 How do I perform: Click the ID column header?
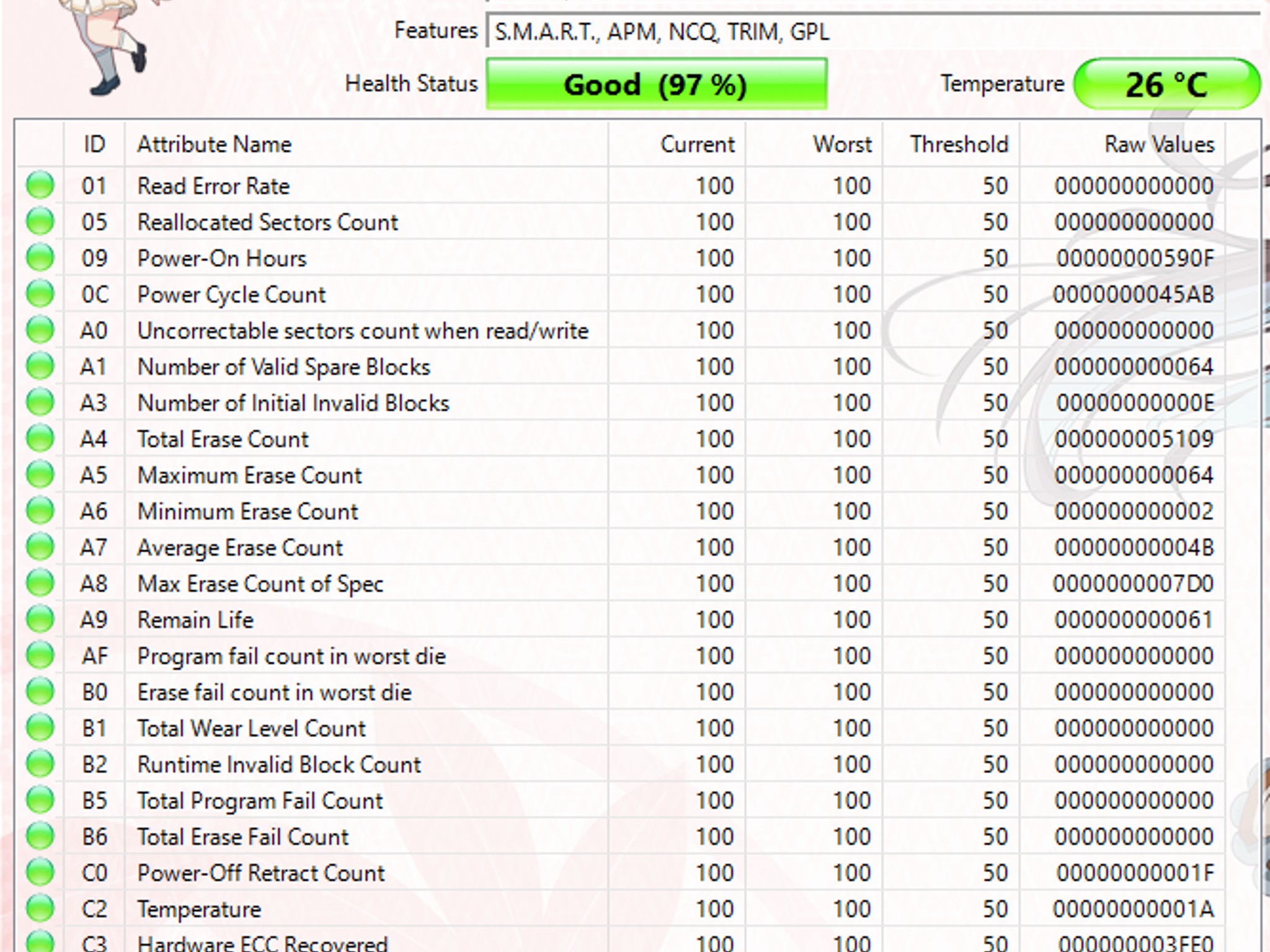[x=94, y=144]
